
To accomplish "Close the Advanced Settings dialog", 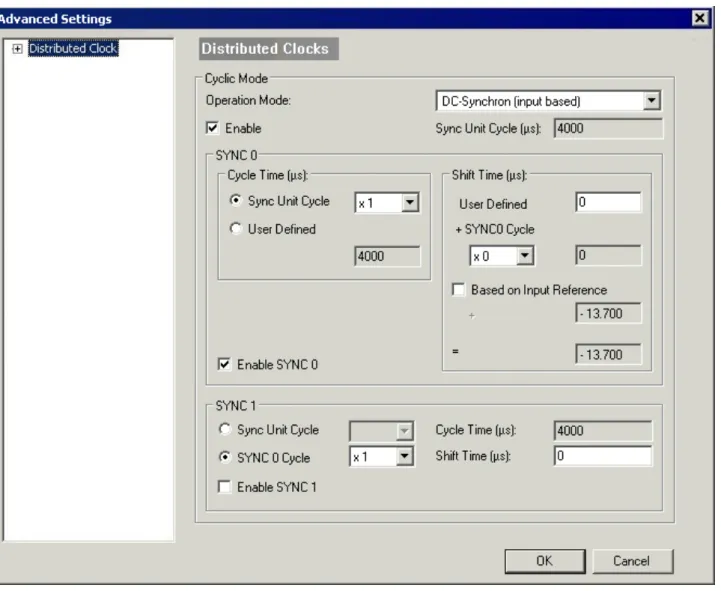I will pos(699,18).
